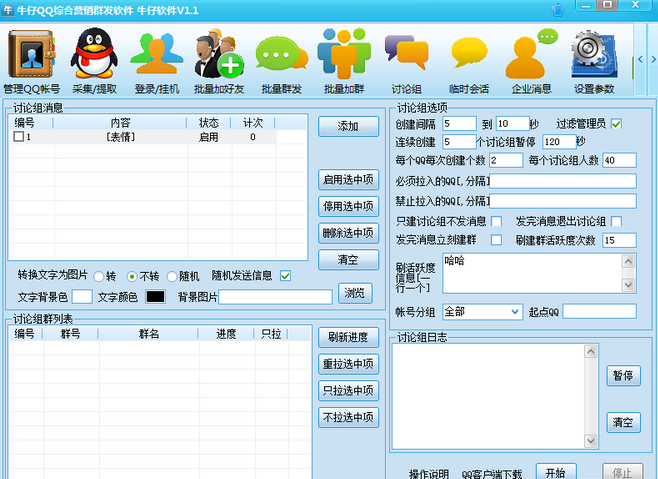Open 讨论组 speech bubbles icon
658x479 pixels.
pyautogui.click(x=406, y=54)
